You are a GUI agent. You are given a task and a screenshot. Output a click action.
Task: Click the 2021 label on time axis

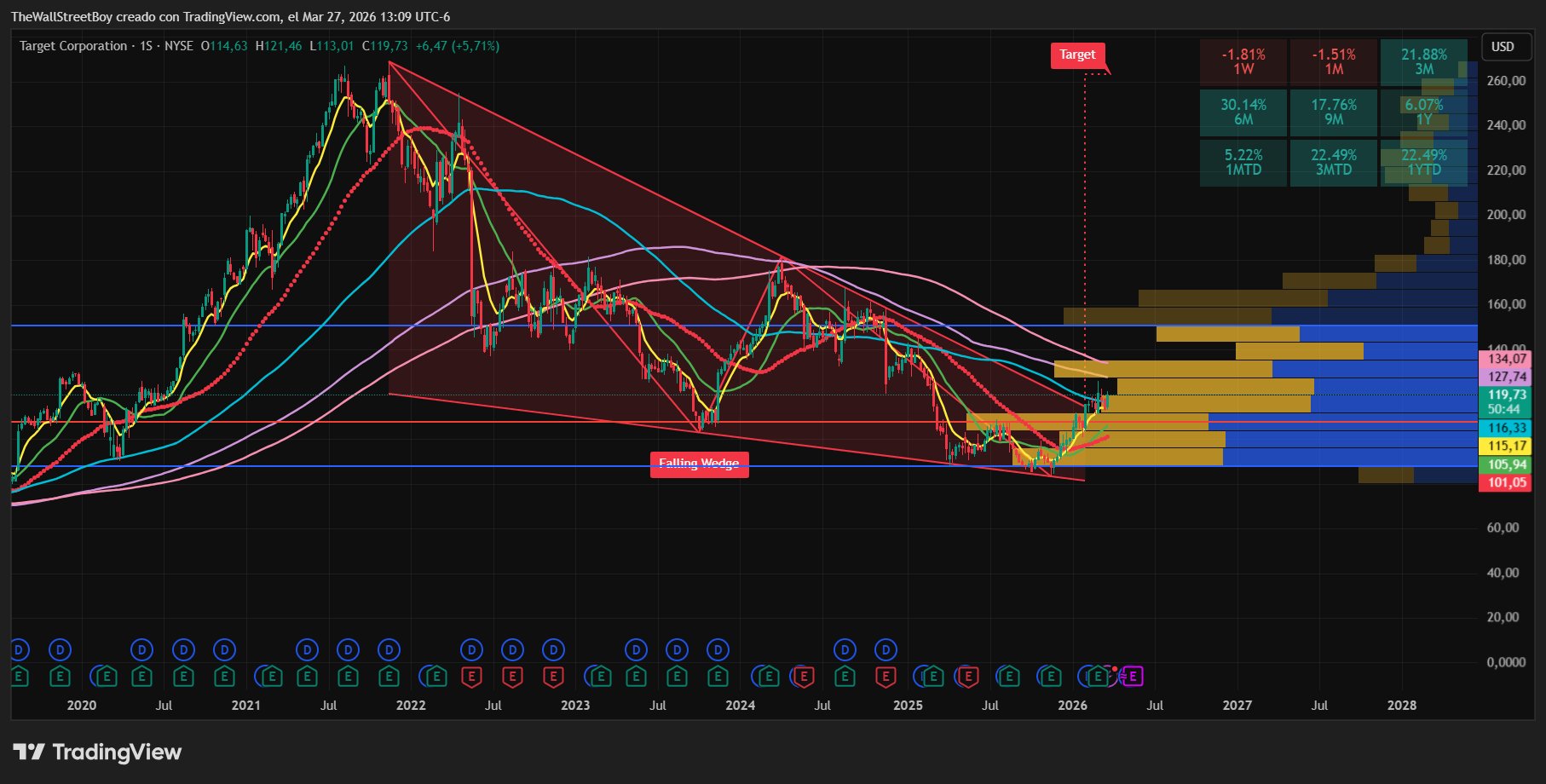coord(246,706)
